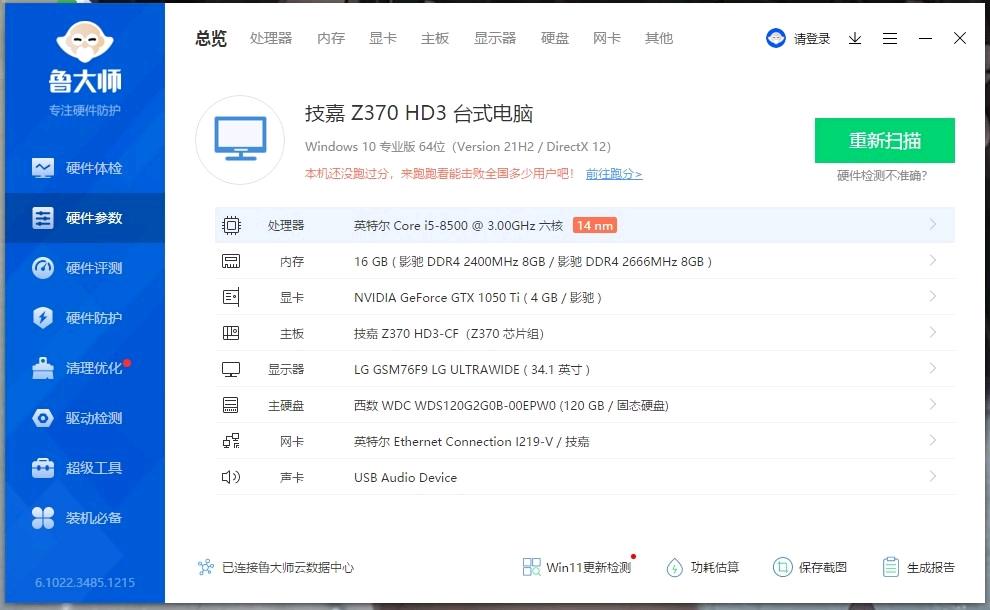Screen dimensions: 990x610
Task: Click the login avatar icon
Action: pos(775,39)
